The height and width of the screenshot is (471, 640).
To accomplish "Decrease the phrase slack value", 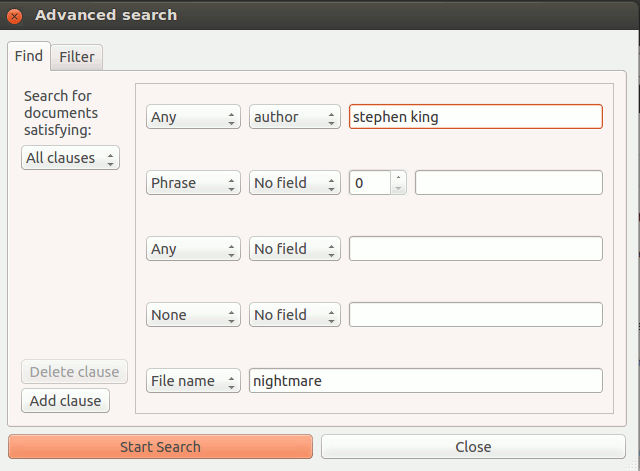I will pyautogui.click(x=398, y=189).
